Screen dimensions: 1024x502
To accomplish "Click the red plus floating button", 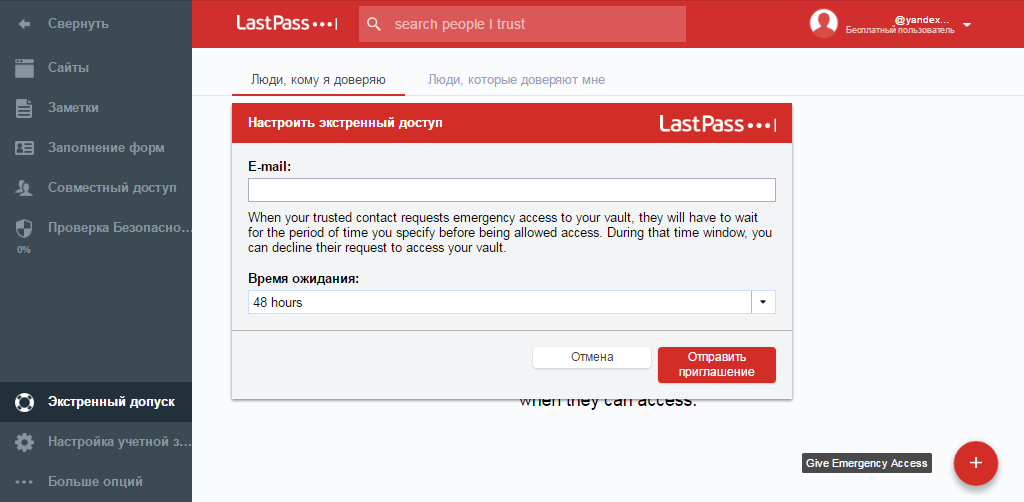I will click(976, 463).
